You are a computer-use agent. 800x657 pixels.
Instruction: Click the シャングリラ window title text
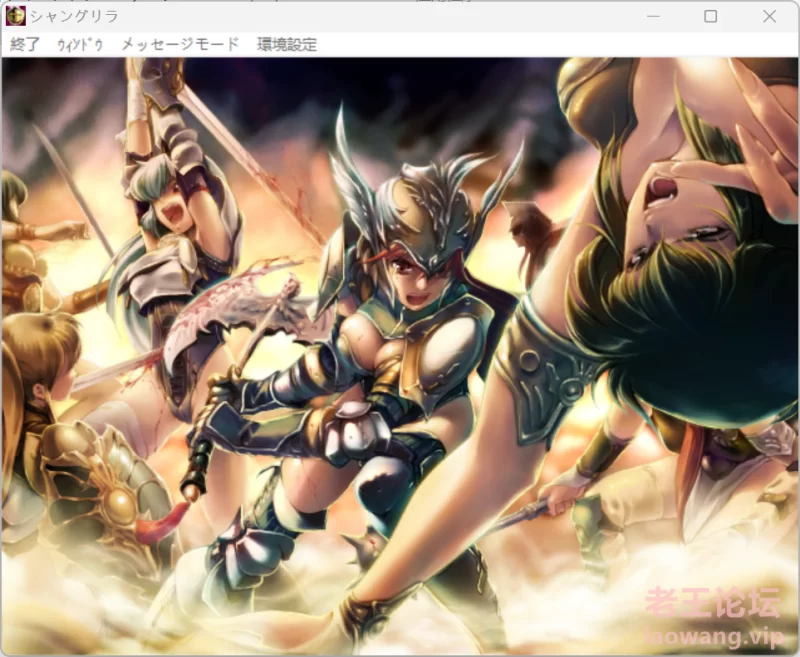coord(74,16)
